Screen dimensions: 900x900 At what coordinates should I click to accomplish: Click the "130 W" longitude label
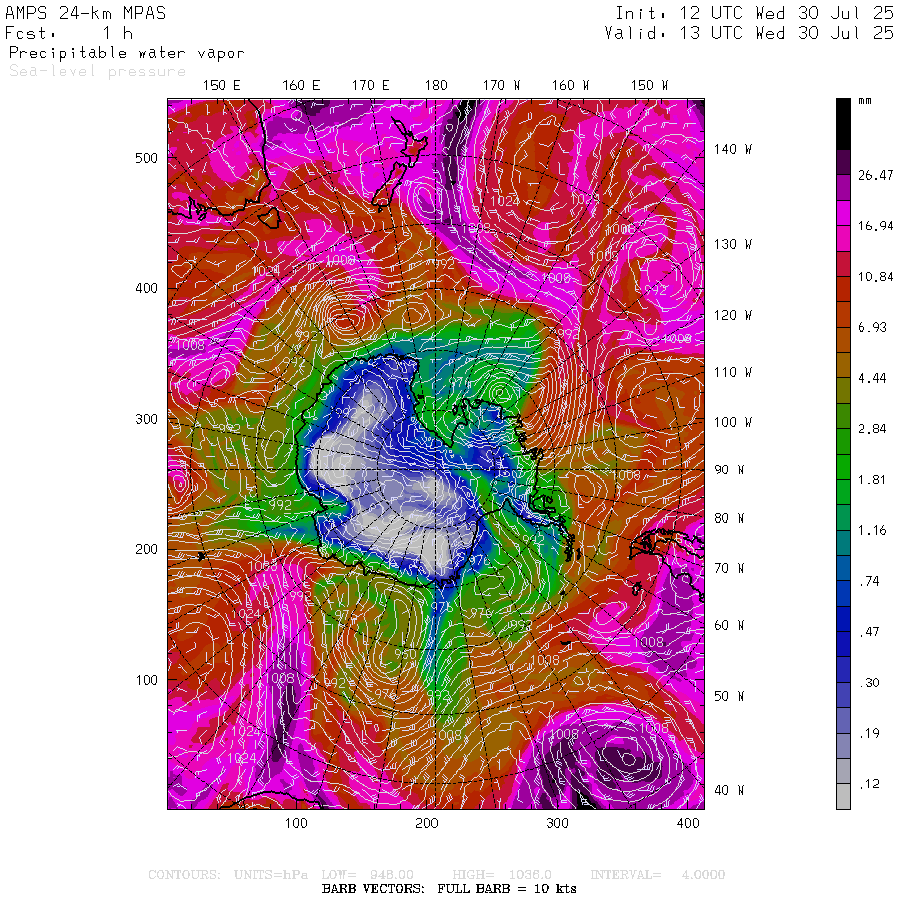732,245
